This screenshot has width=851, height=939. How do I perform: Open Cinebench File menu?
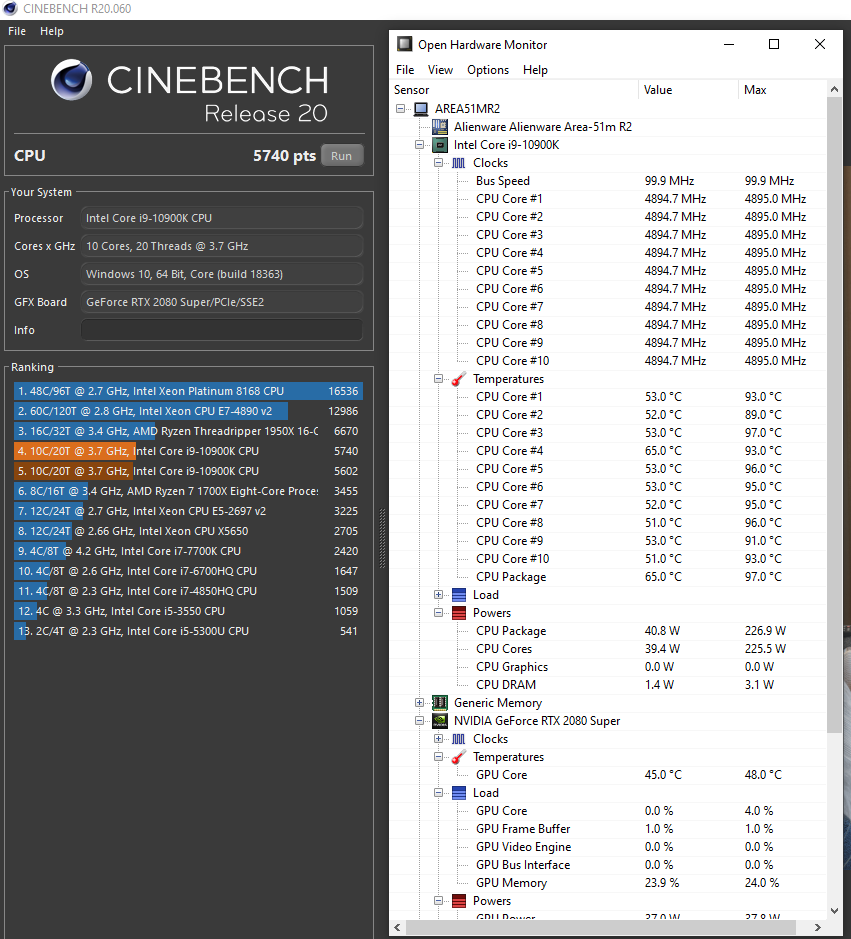click(17, 31)
